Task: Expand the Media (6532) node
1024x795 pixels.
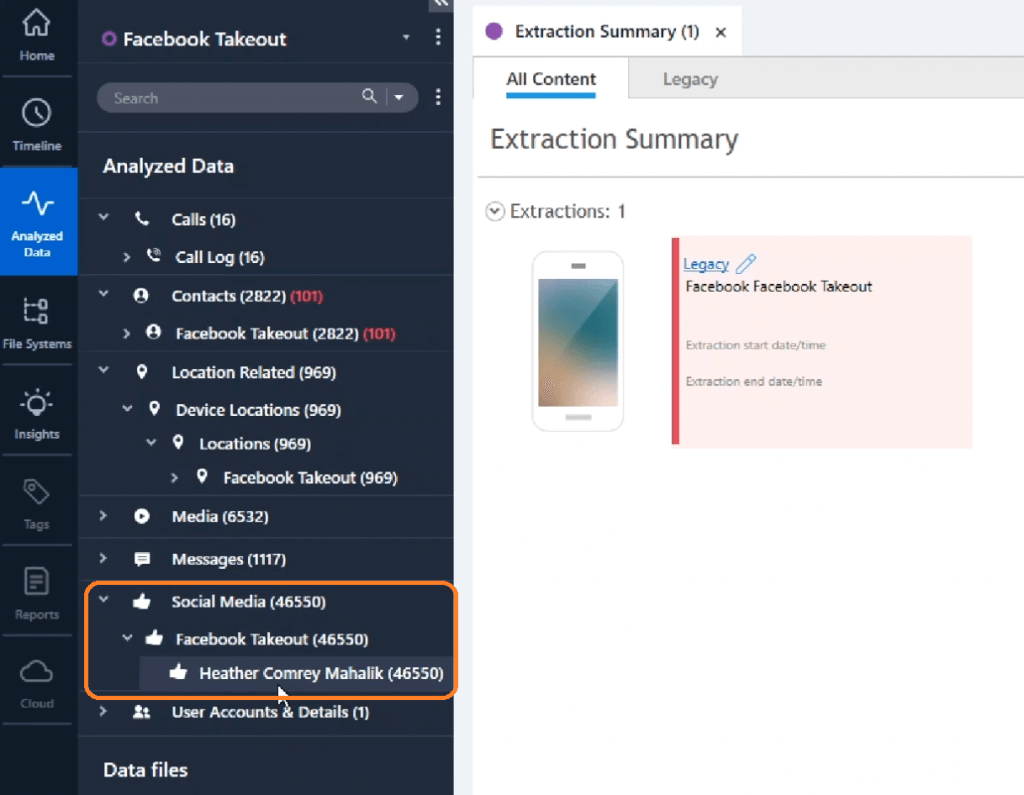Action: tap(103, 515)
